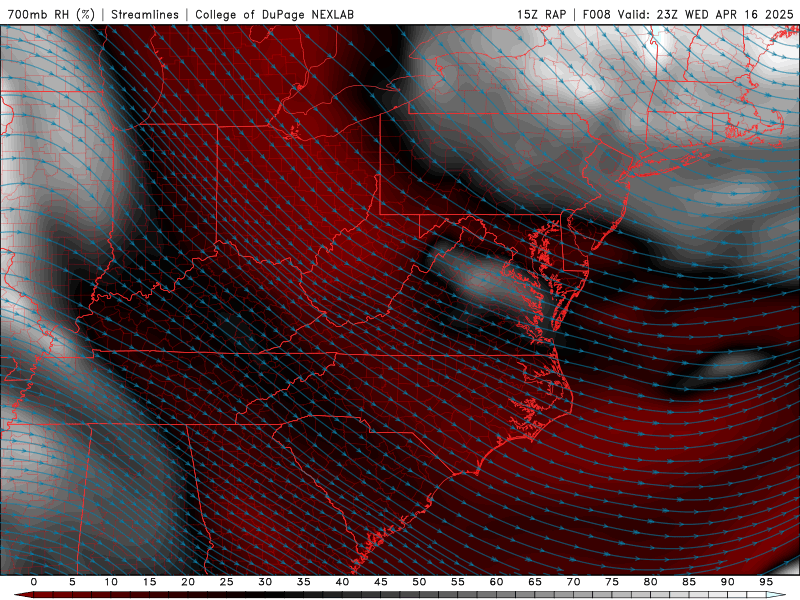Select the '5' value on the color scale

[x=72, y=582]
